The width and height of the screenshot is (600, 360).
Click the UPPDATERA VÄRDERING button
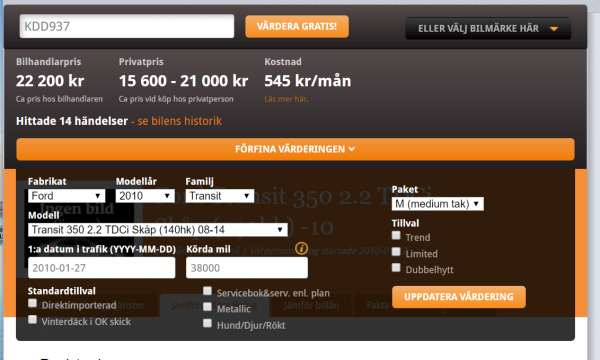point(459,297)
